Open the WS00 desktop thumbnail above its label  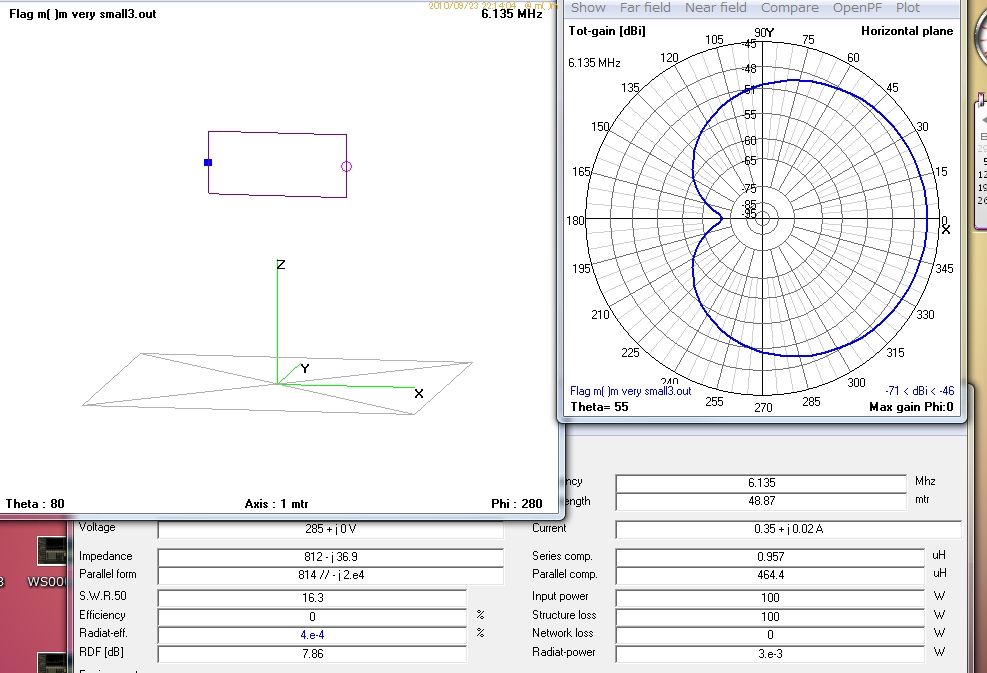(52, 551)
